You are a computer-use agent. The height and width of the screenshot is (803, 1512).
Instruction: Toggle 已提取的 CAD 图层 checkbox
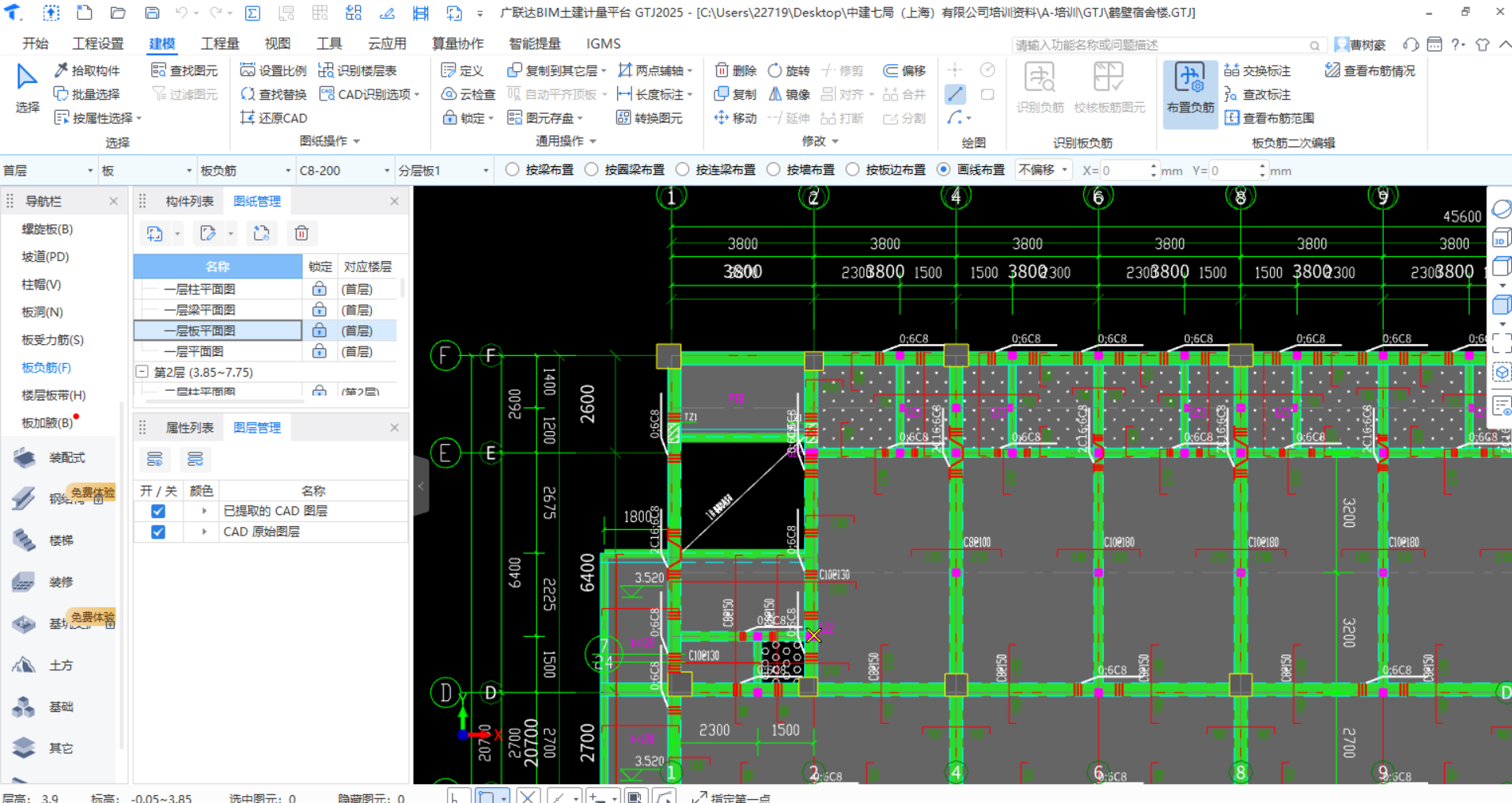point(158,511)
